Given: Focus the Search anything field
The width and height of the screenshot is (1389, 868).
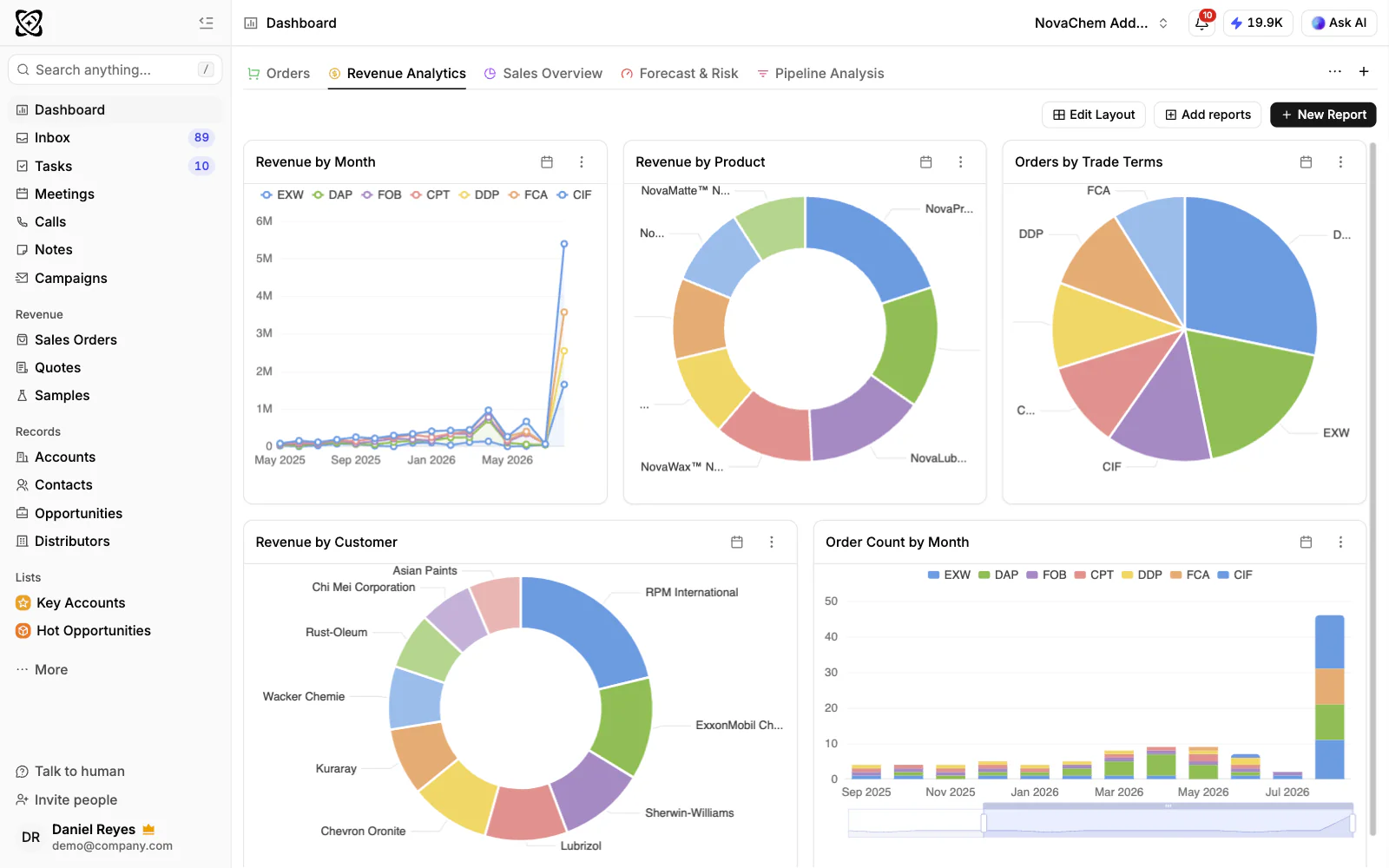Looking at the screenshot, I should tap(115, 69).
